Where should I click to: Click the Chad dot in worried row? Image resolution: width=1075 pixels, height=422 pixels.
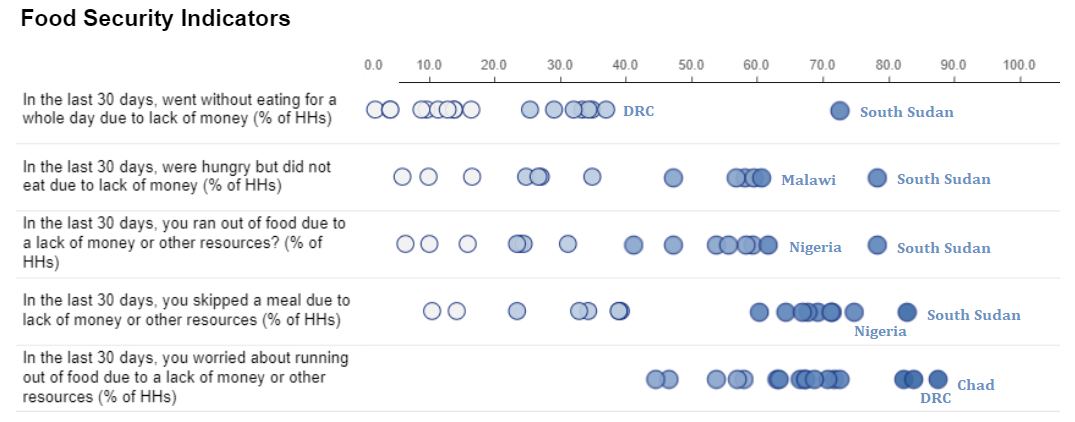click(937, 379)
